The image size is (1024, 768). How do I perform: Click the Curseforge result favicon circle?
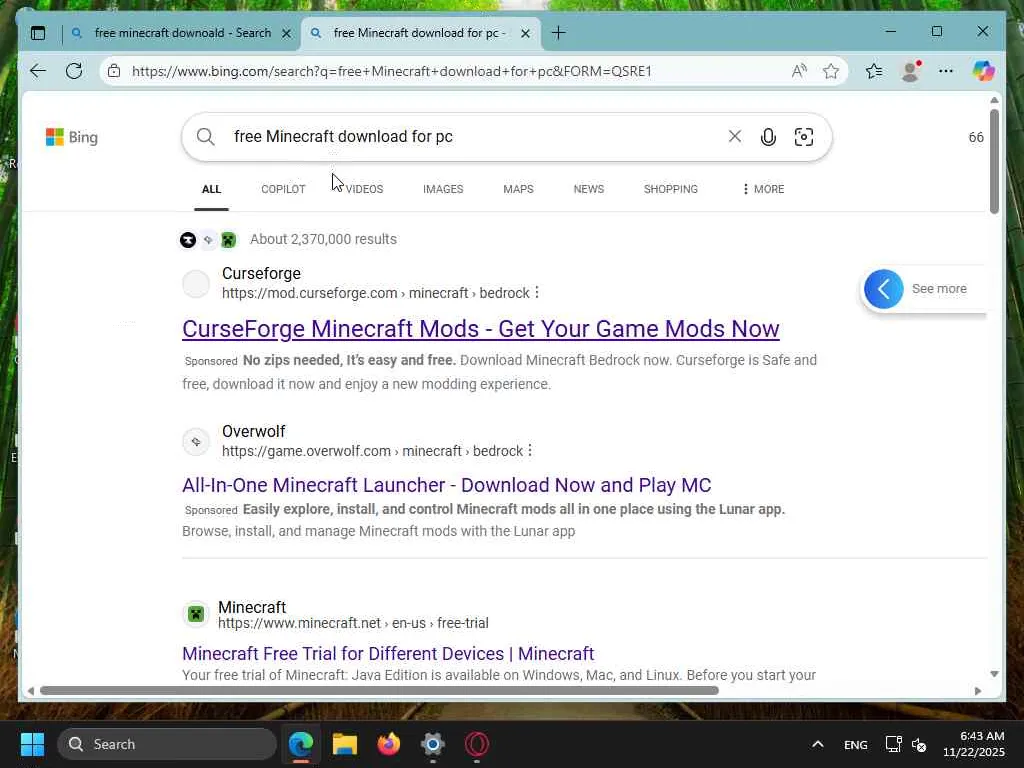196,284
